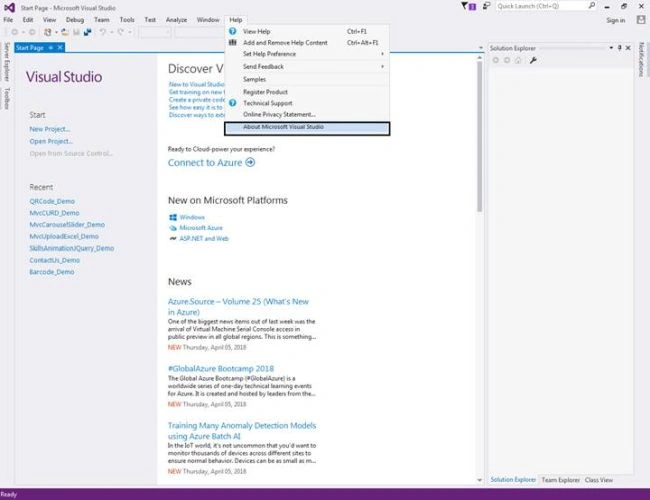Switch to the Team Explorer tab
The height and width of the screenshot is (500, 650).
(x=560, y=480)
